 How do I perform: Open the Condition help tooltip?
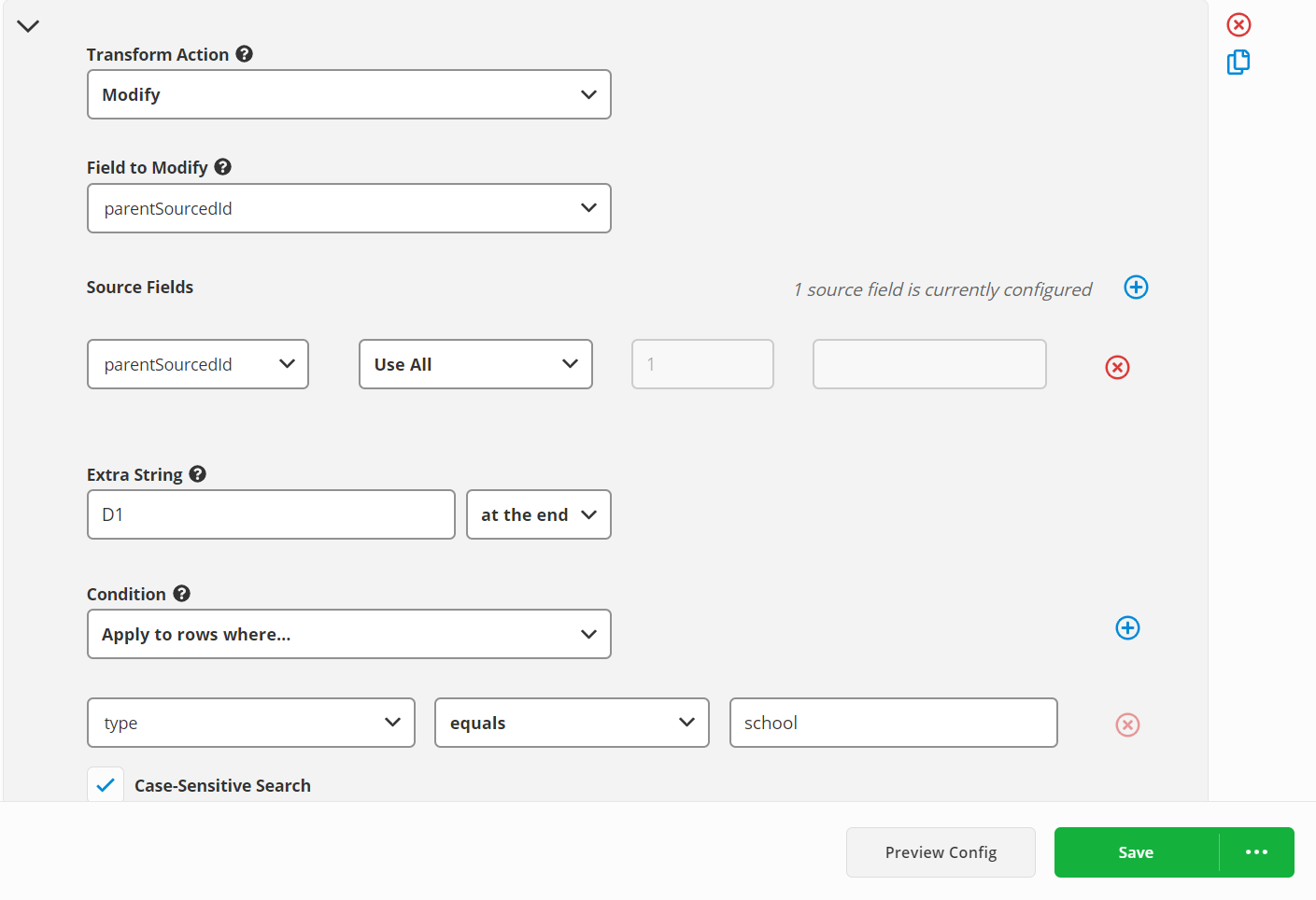(180, 594)
